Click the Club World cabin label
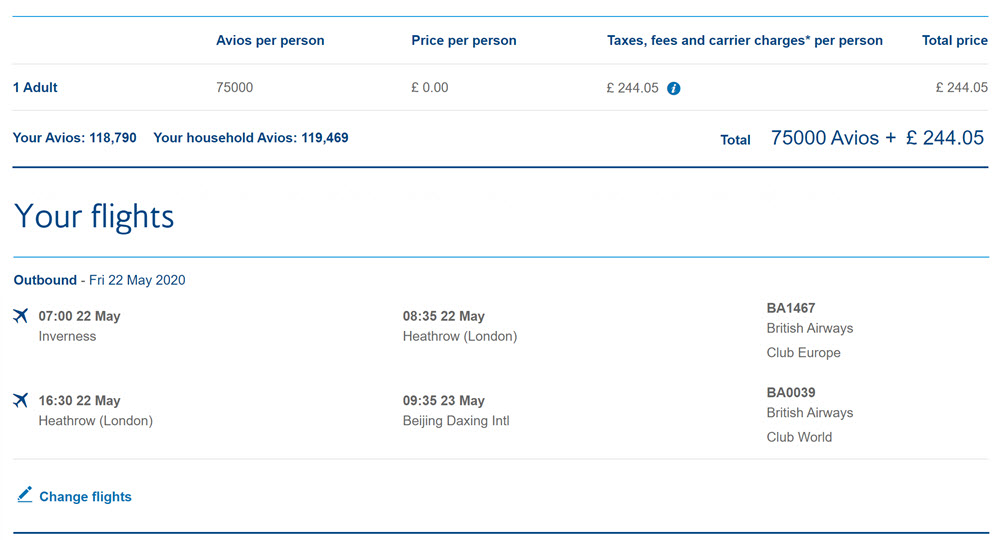The height and width of the screenshot is (540, 1000). 799,437
